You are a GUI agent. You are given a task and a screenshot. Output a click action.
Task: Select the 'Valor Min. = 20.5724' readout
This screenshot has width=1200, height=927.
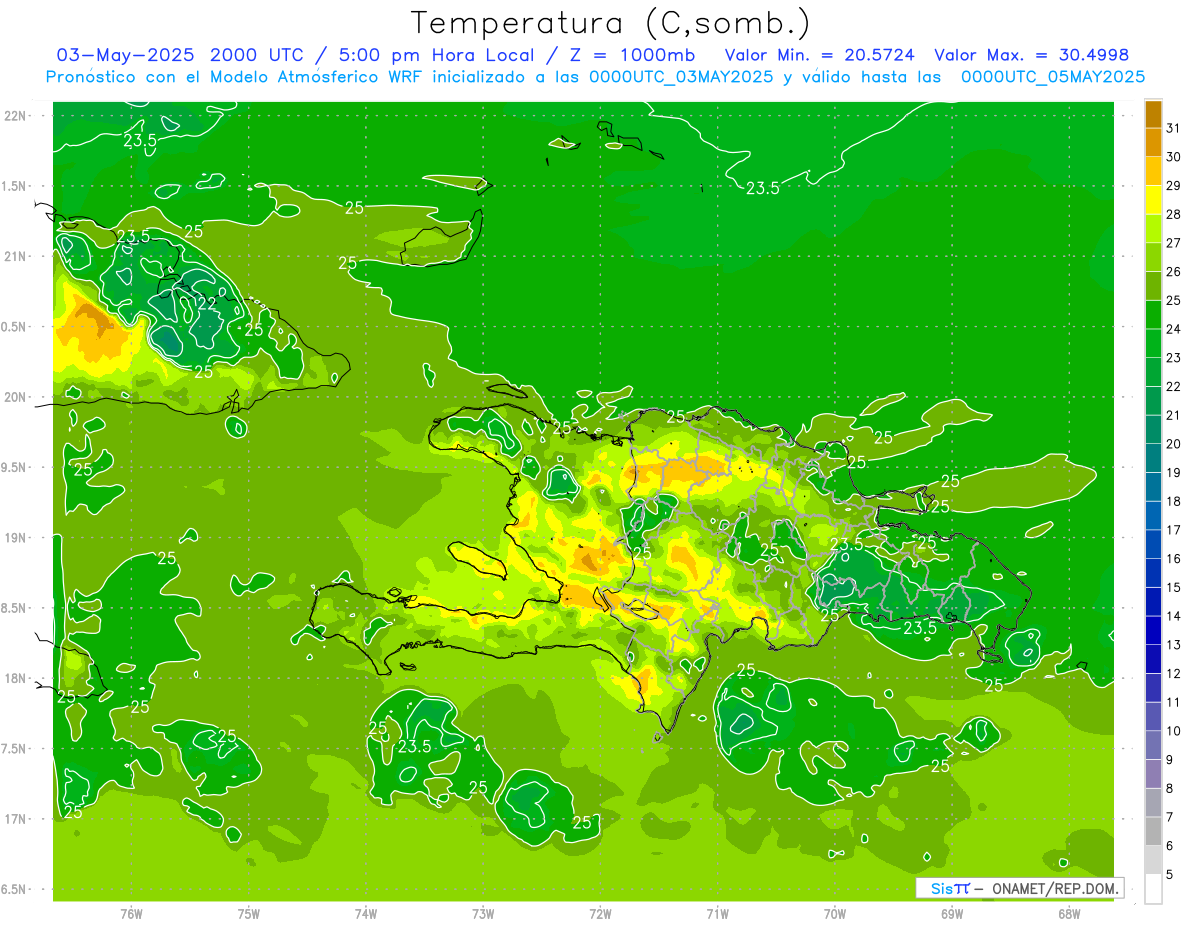point(820,55)
